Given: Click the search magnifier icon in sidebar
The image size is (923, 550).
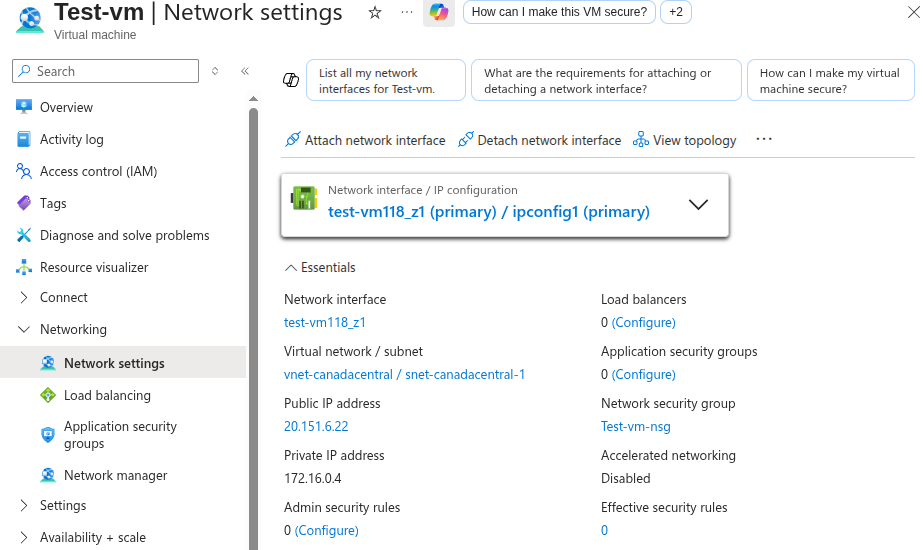Looking at the screenshot, I should 24,71.
